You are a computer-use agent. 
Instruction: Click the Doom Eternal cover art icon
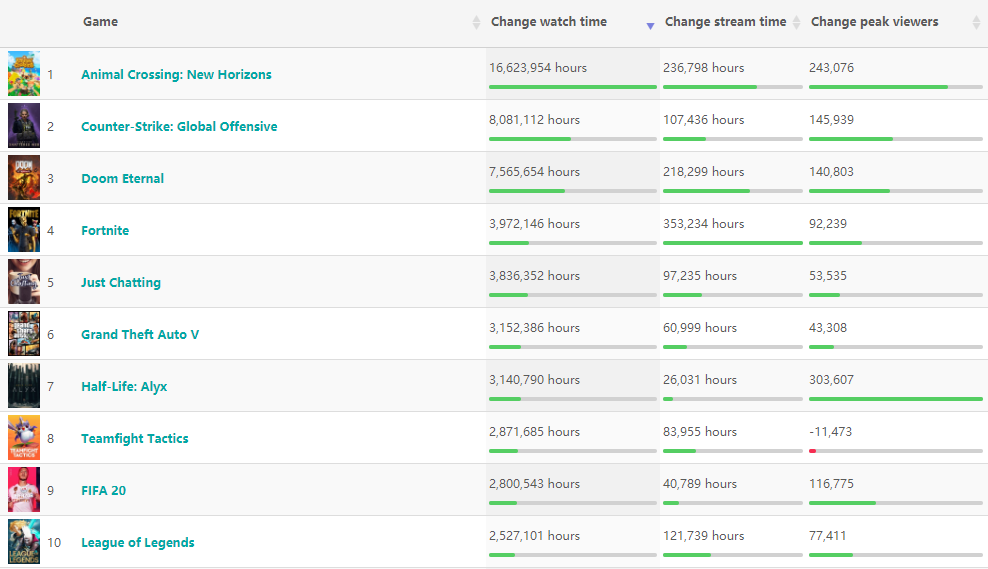coord(24,178)
